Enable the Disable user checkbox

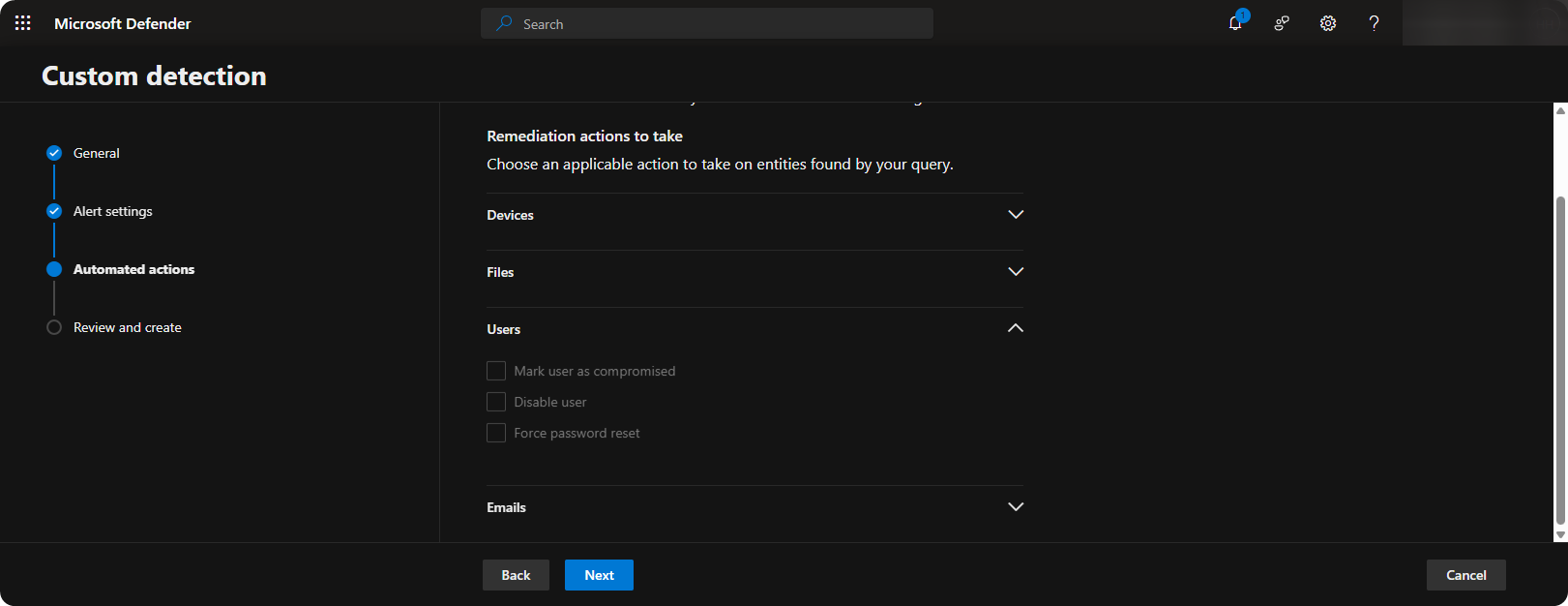pos(496,402)
